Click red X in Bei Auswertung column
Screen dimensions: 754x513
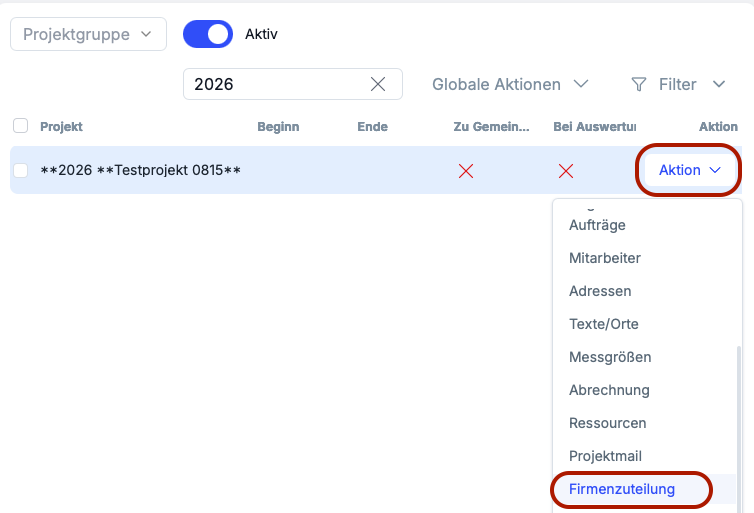pos(566,171)
